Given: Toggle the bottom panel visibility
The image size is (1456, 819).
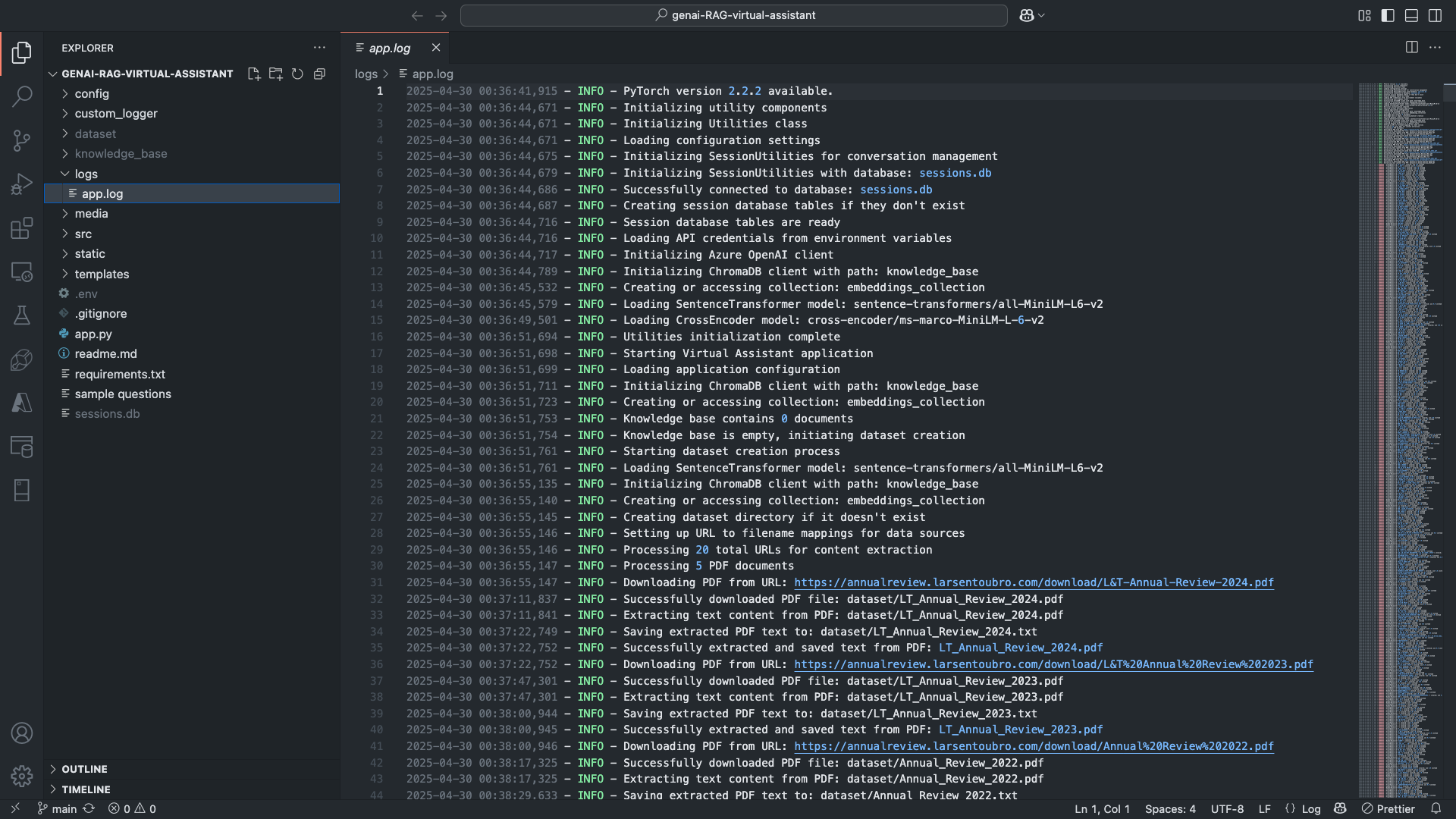Looking at the screenshot, I should 1411,15.
